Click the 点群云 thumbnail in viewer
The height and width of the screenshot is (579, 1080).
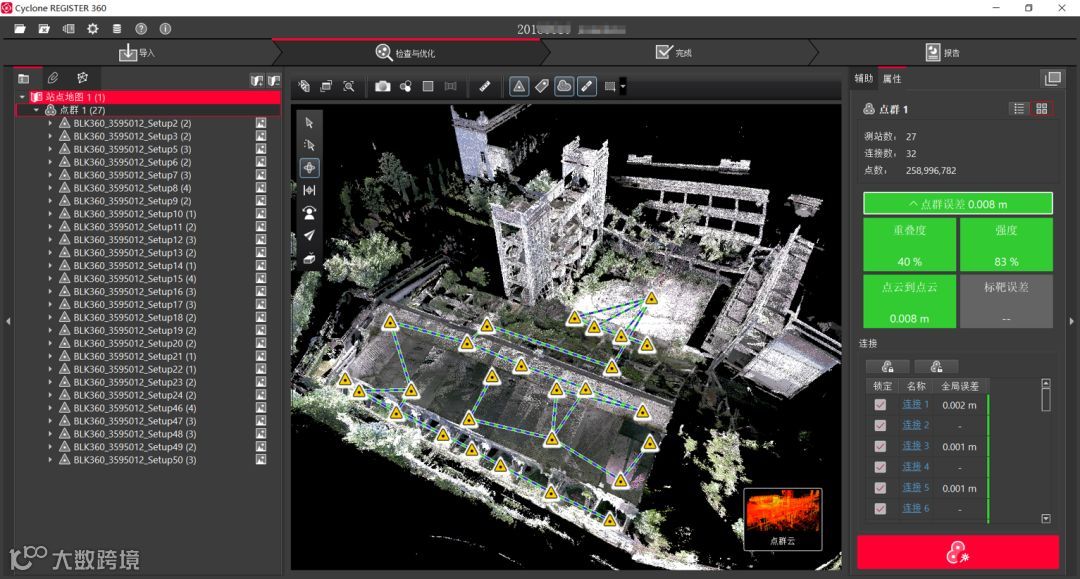tap(782, 519)
